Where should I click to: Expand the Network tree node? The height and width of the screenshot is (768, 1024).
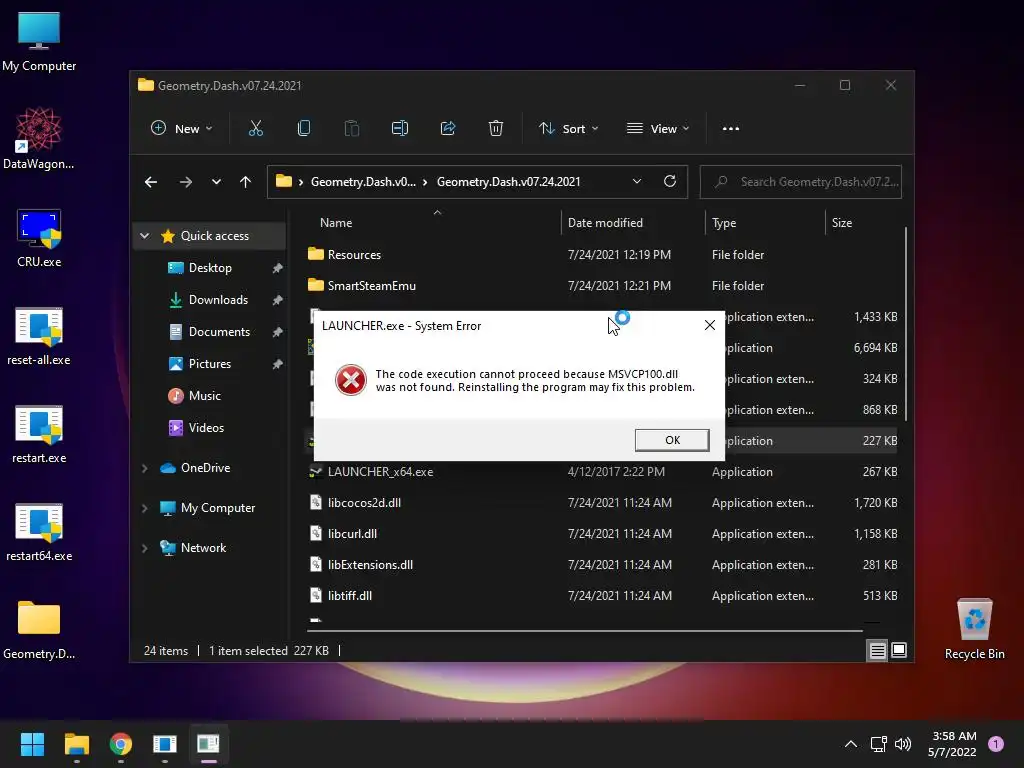coord(145,548)
